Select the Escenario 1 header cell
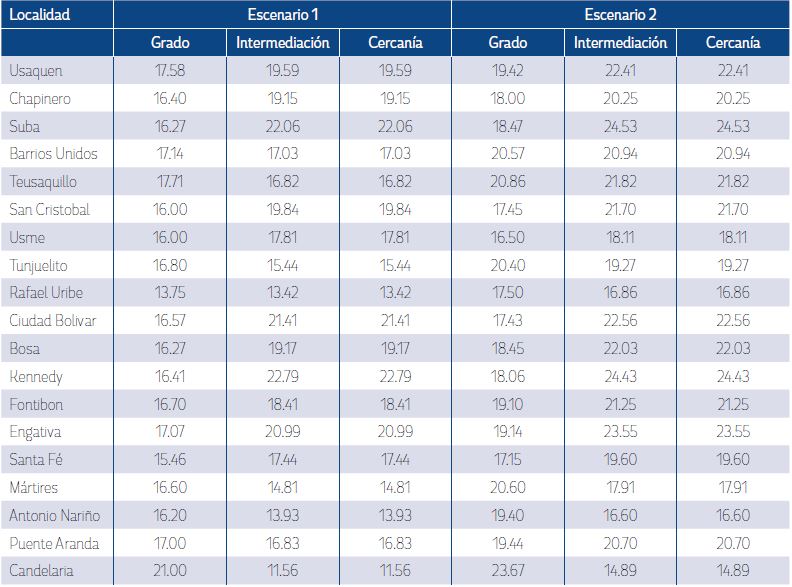The width and height of the screenshot is (792, 587). pyautogui.click(x=282, y=16)
